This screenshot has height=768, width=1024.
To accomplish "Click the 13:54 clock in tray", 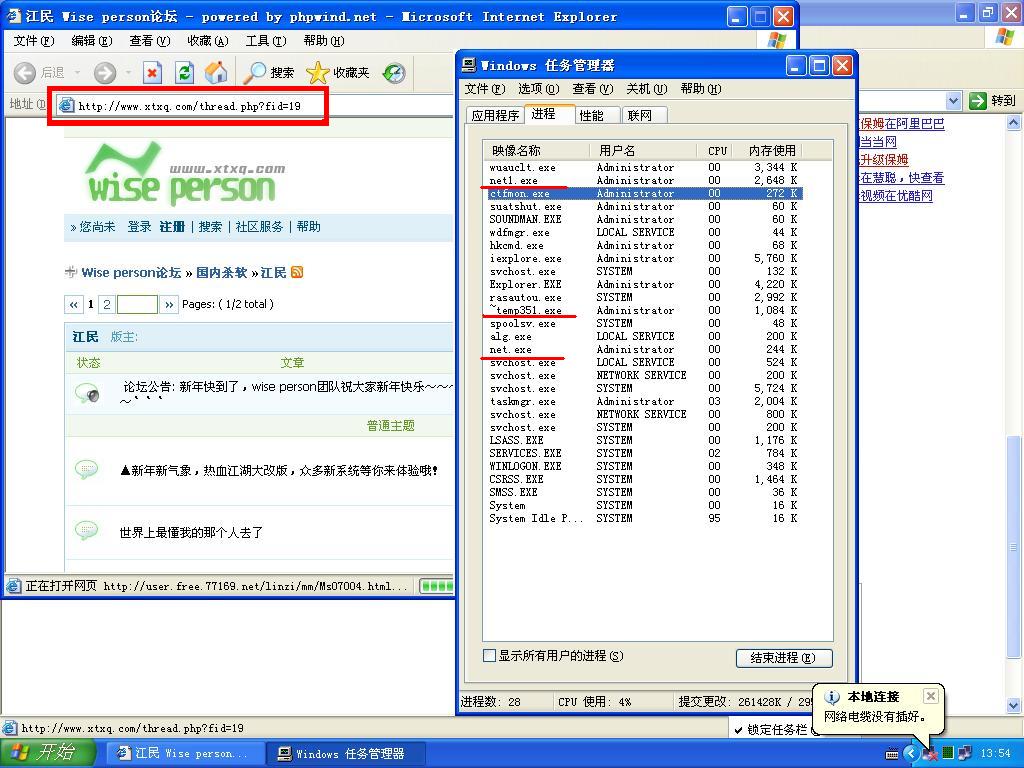I will click(995, 753).
